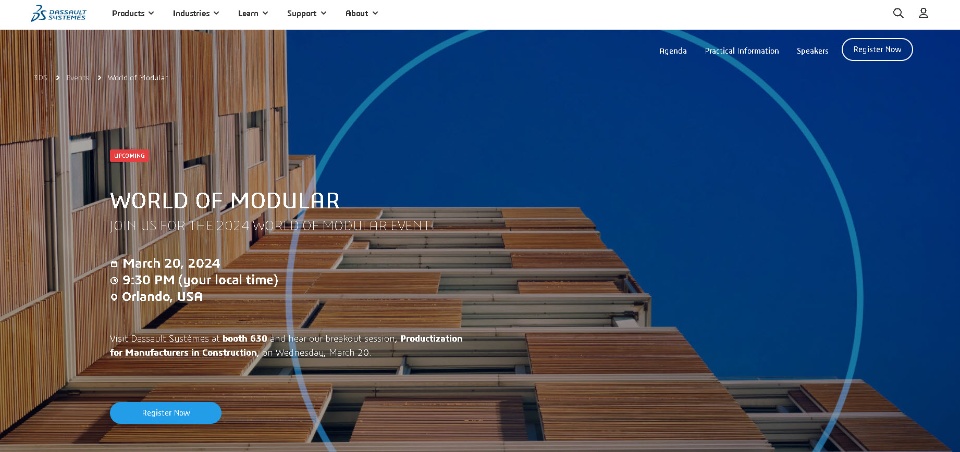Click the Join us for the 2024 subtitle

(x=271, y=225)
